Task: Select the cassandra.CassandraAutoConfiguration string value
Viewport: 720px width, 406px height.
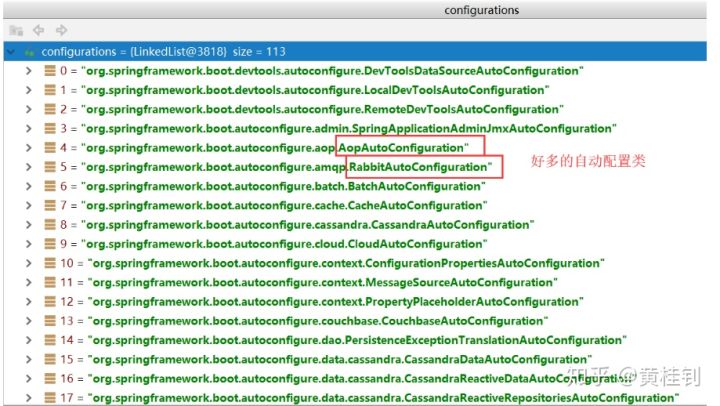Action: 308,225
